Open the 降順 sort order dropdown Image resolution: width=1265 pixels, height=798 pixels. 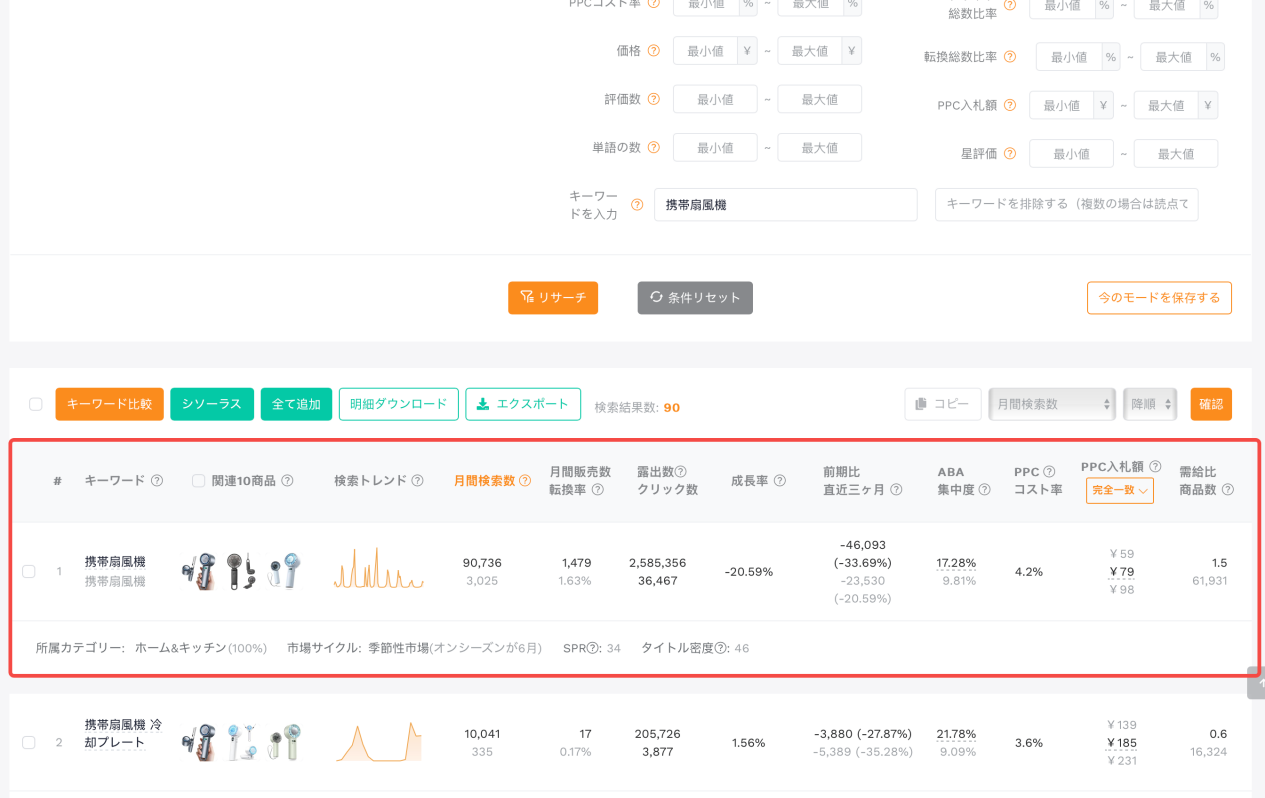click(x=1149, y=404)
